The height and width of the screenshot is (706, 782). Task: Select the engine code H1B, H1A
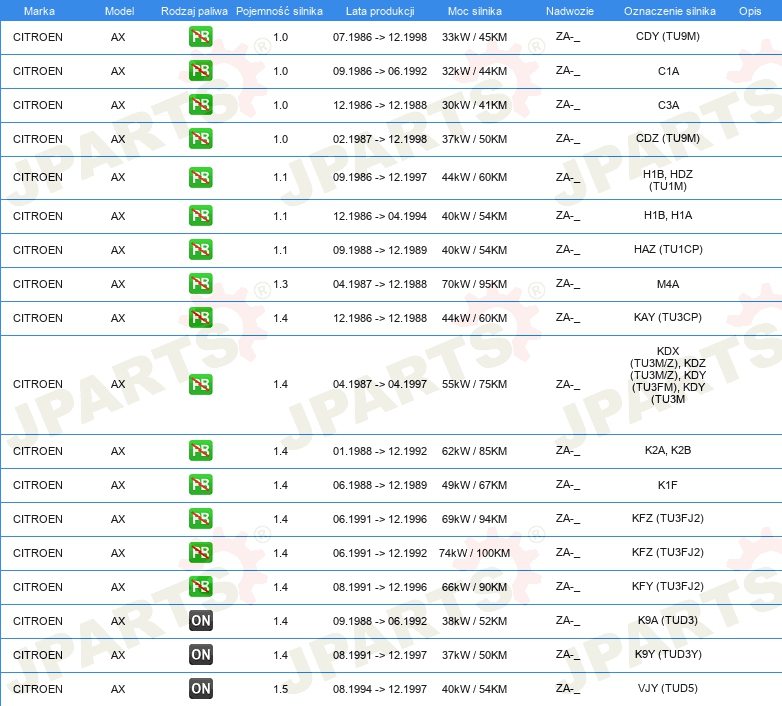[668, 215]
